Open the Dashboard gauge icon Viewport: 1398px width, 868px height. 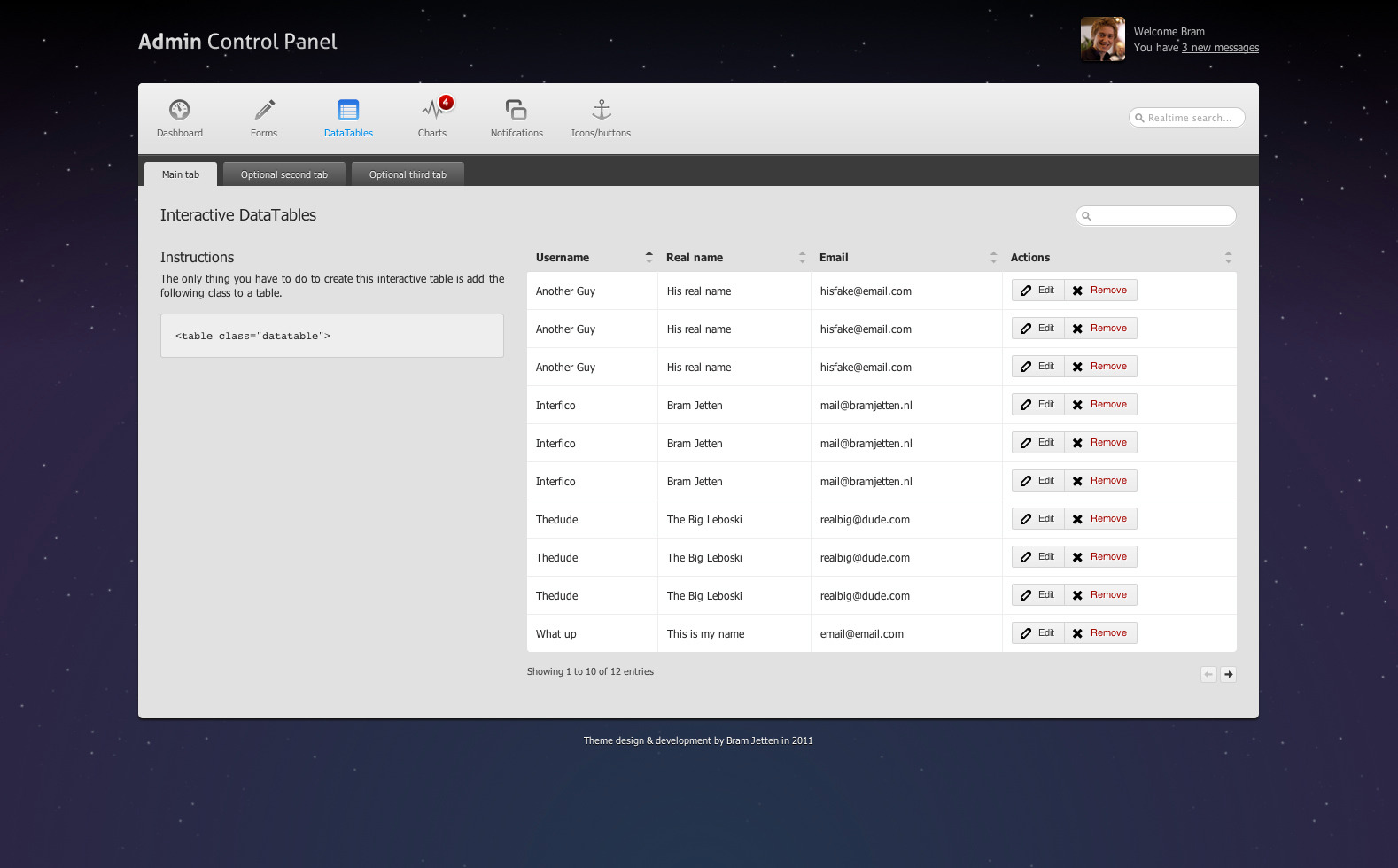(x=180, y=110)
